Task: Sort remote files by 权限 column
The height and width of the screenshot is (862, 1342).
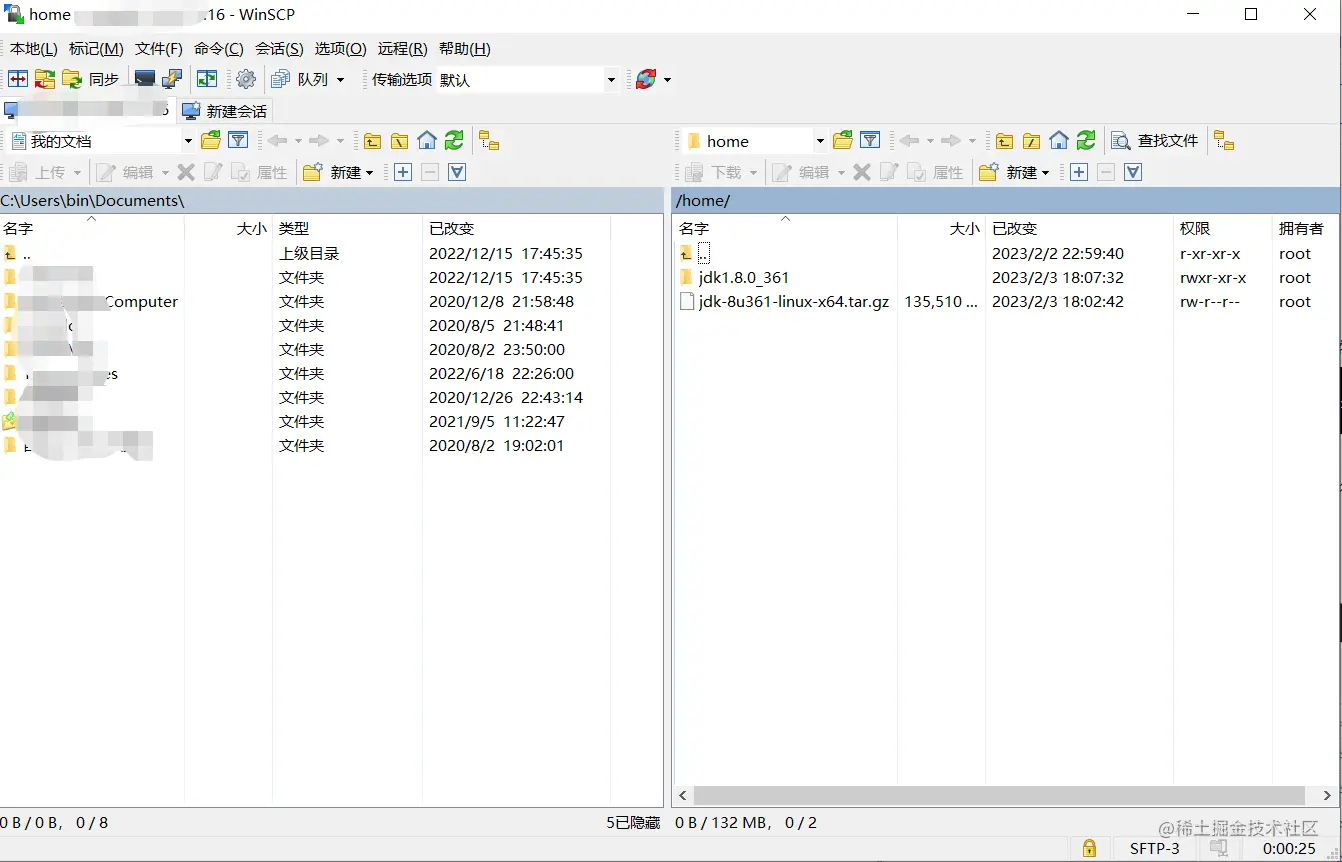Action: [1221, 229]
